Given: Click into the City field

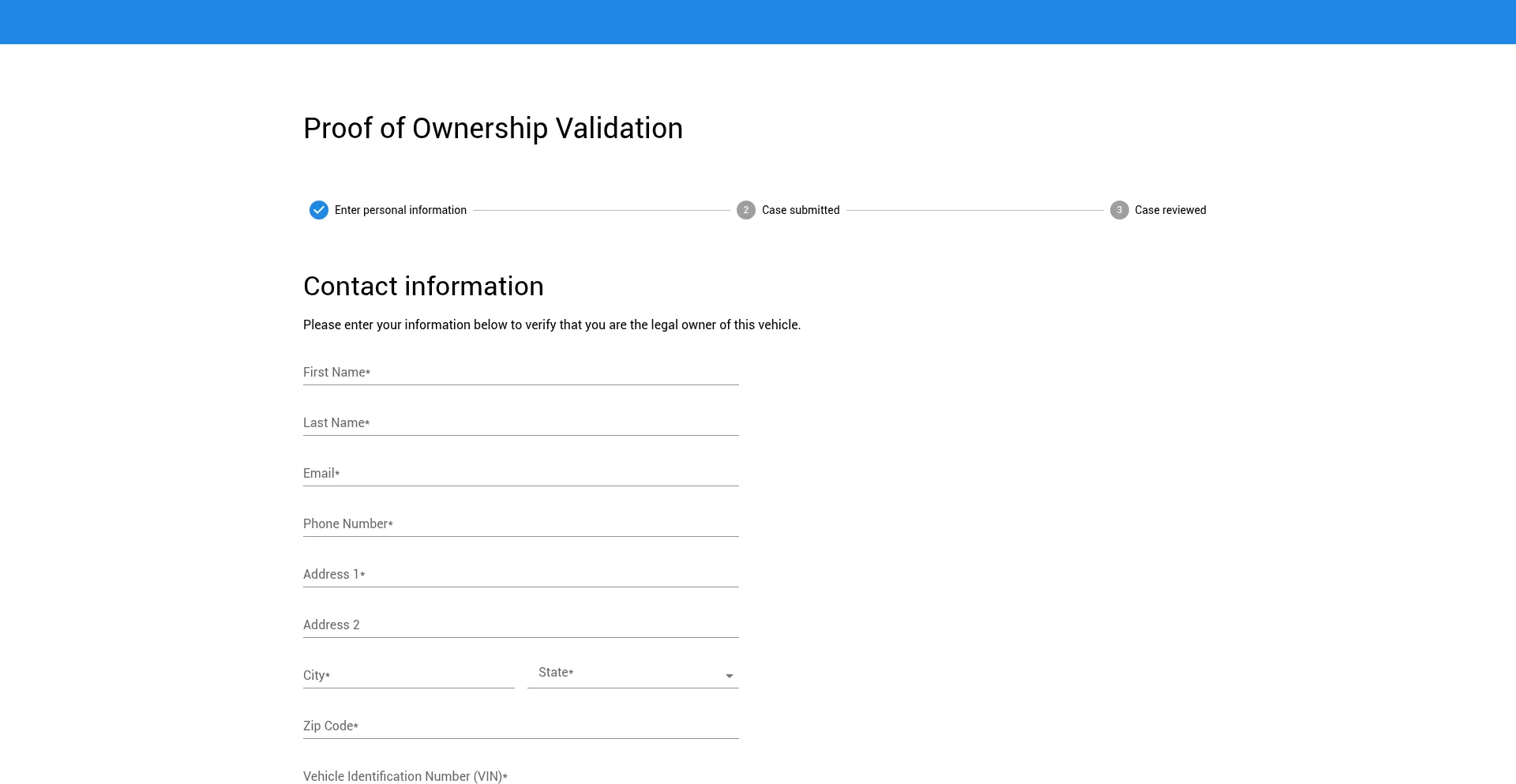Looking at the screenshot, I should [408, 675].
